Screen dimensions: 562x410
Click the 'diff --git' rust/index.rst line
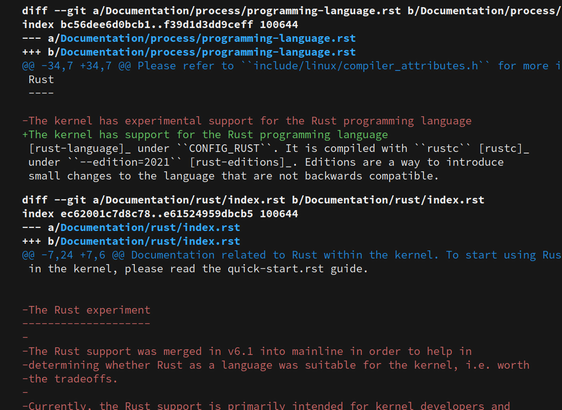tap(253, 200)
